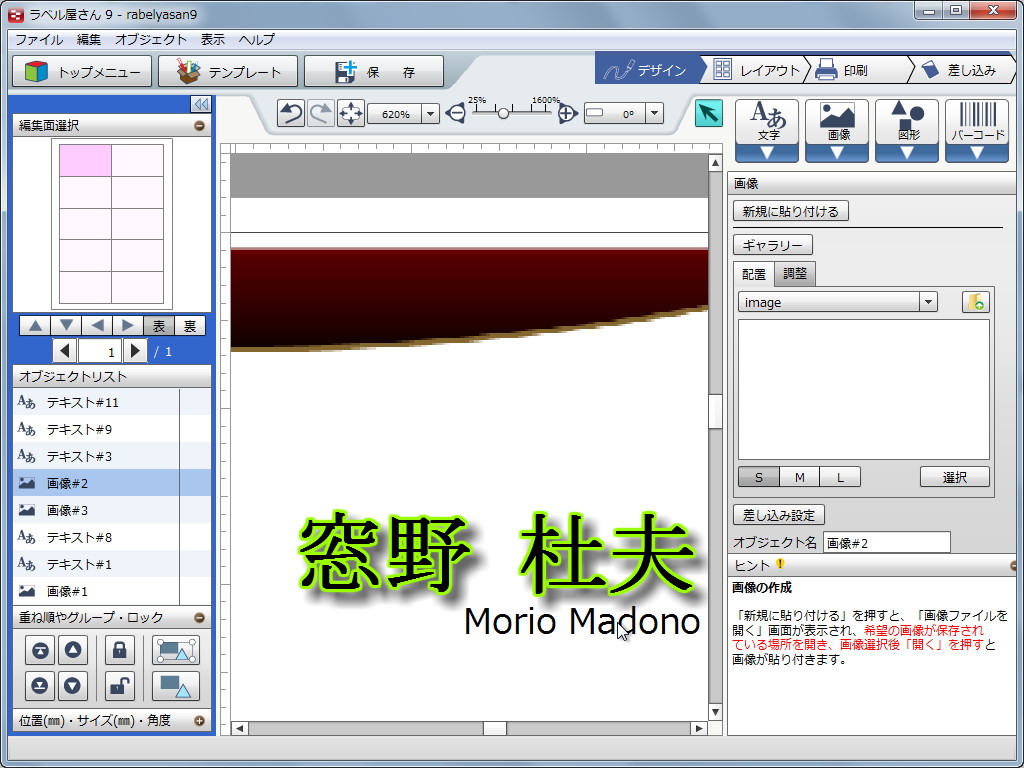
Task: Open the 表示 menu
Action: [212, 39]
